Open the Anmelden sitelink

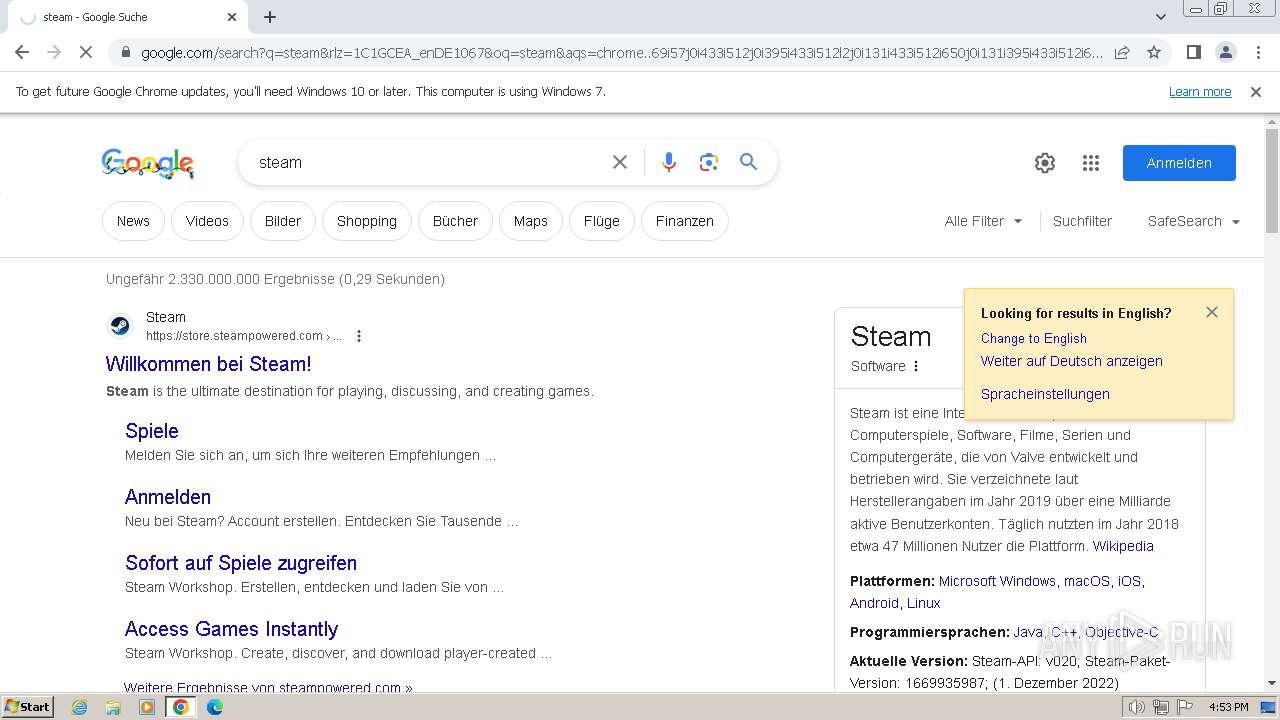click(x=168, y=497)
